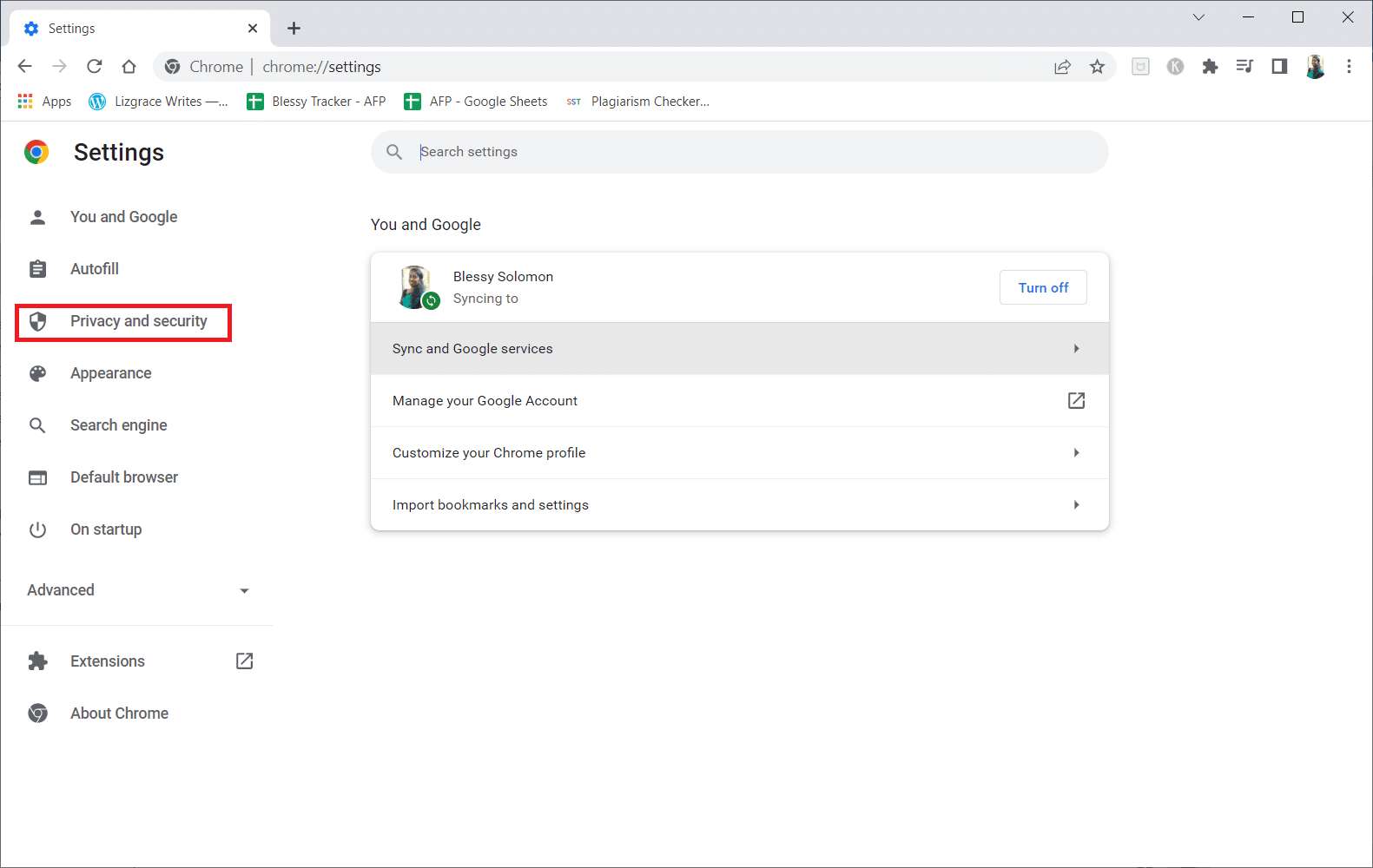Open Lizgrace Writes bookmark
This screenshot has height=868, width=1373.
[158, 102]
